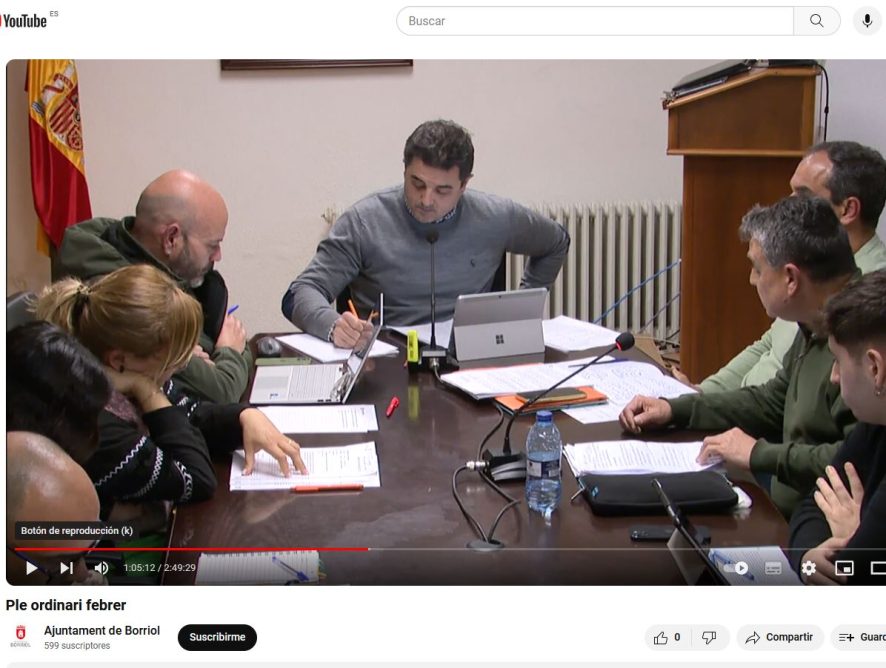Expand the video sharing options via Compartir
Image resolution: width=886 pixels, height=668 pixels.
(780, 637)
